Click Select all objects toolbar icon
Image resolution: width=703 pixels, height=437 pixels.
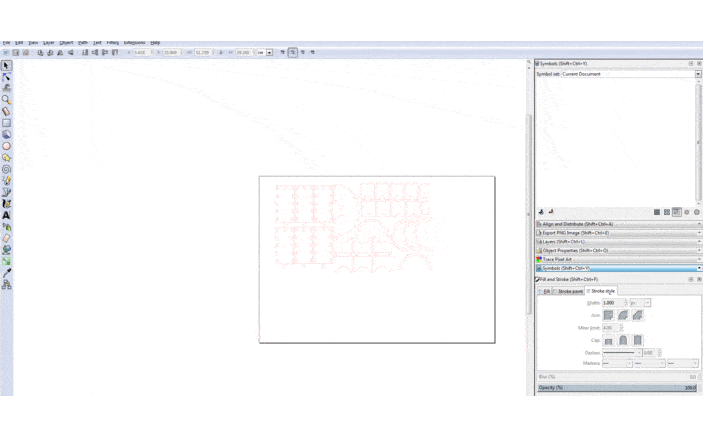(6, 52)
